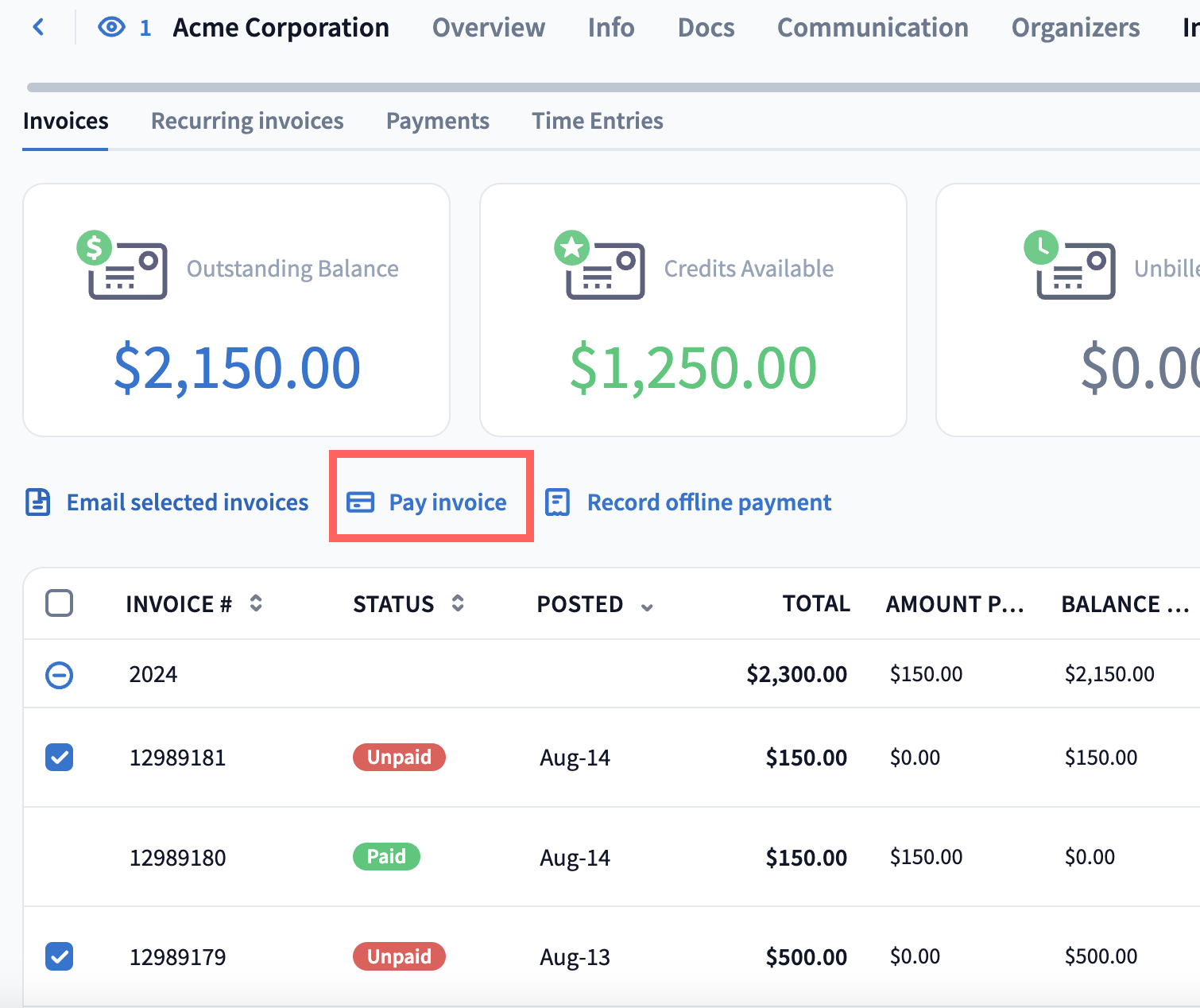Open the Communication section
1200x1008 pixels.
tap(872, 28)
